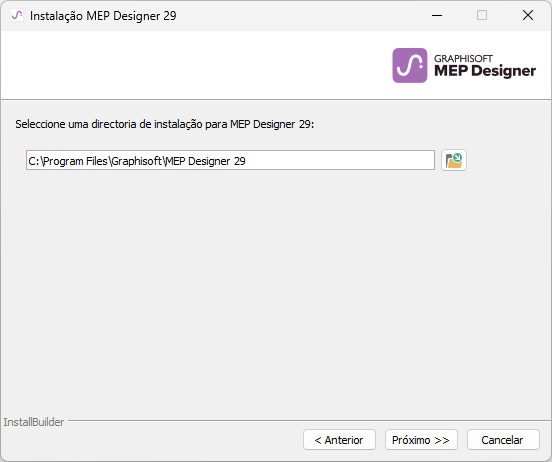This screenshot has height=462, width=552.
Task: Cancel the installation with Cancelar
Action: point(503,439)
